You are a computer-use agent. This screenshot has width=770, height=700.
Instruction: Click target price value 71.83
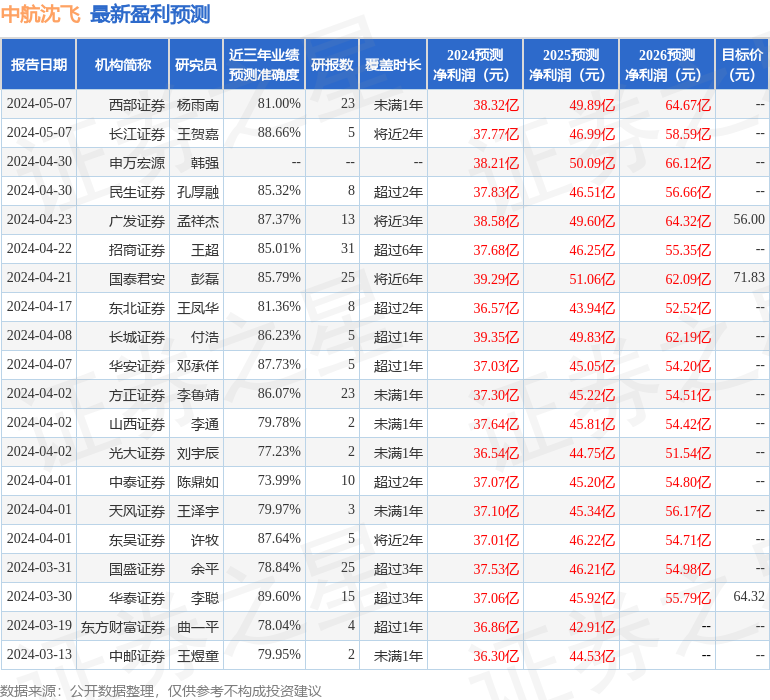click(749, 277)
